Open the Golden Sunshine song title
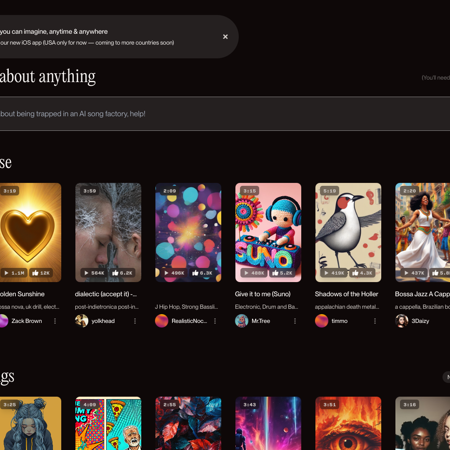This screenshot has height=450, width=450. point(22,294)
